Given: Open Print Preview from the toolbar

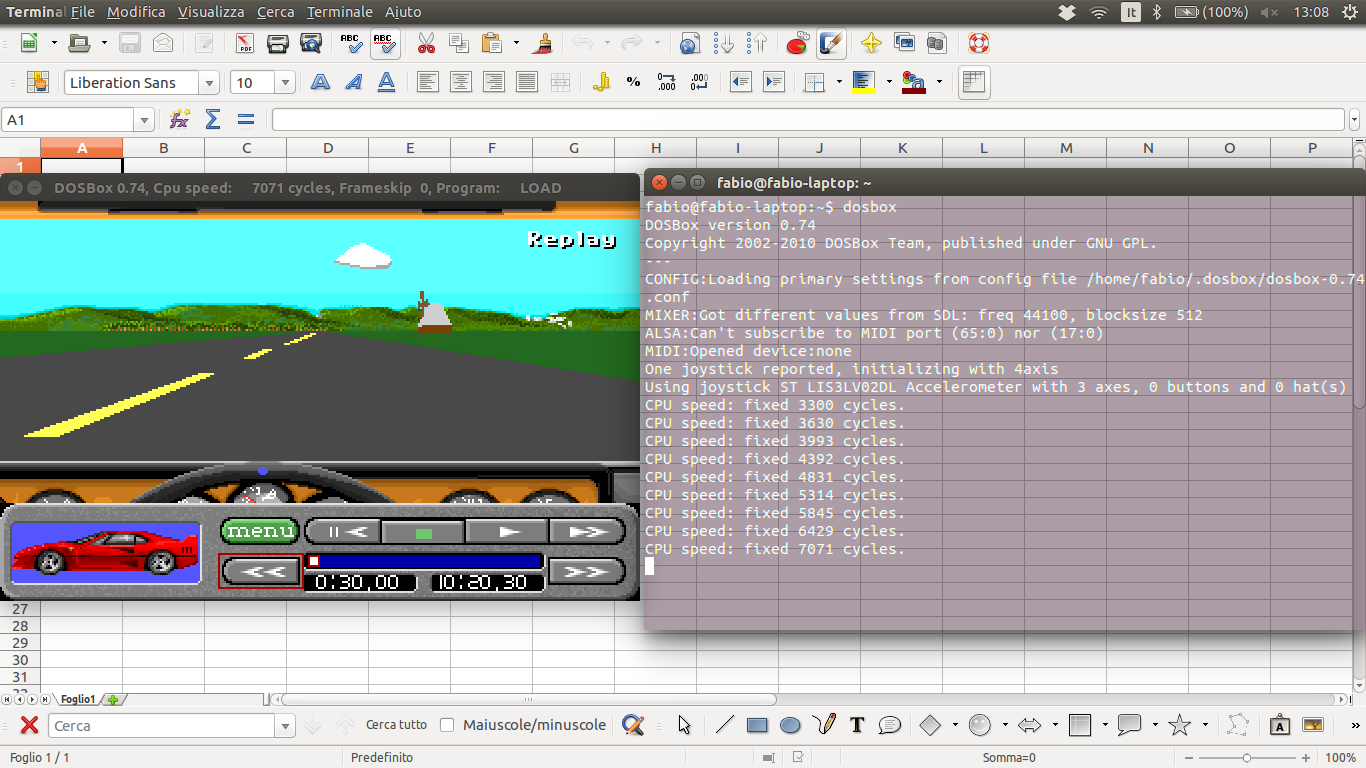Looking at the screenshot, I should click(x=311, y=43).
